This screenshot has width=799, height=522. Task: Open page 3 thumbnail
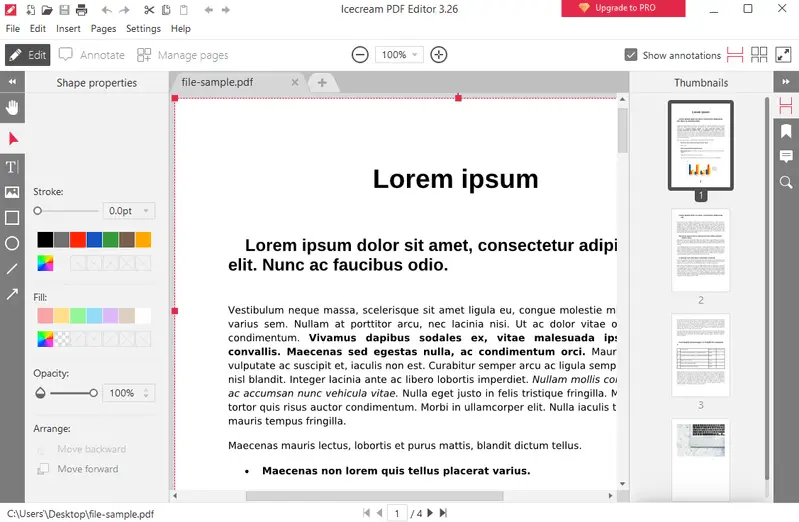tap(701, 355)
